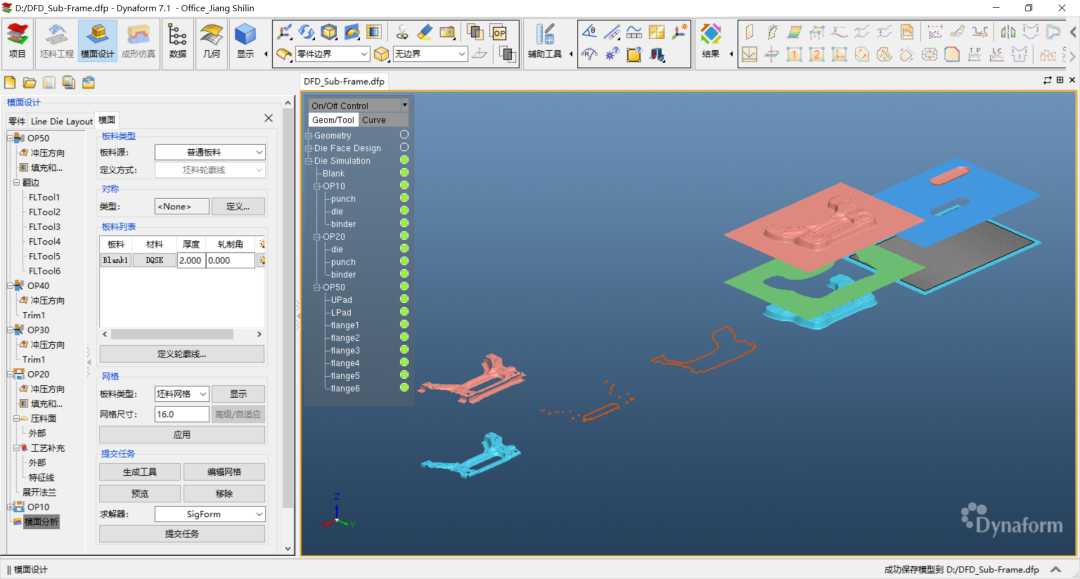1080x579 pixels.
Task: Toggle UPad visibility indicator
Action: [x=404, y=299]
